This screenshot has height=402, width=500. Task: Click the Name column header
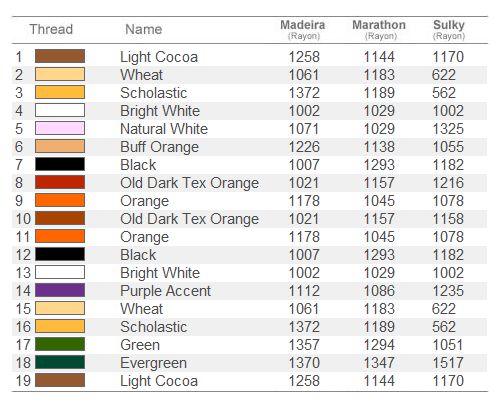(144, 29)
